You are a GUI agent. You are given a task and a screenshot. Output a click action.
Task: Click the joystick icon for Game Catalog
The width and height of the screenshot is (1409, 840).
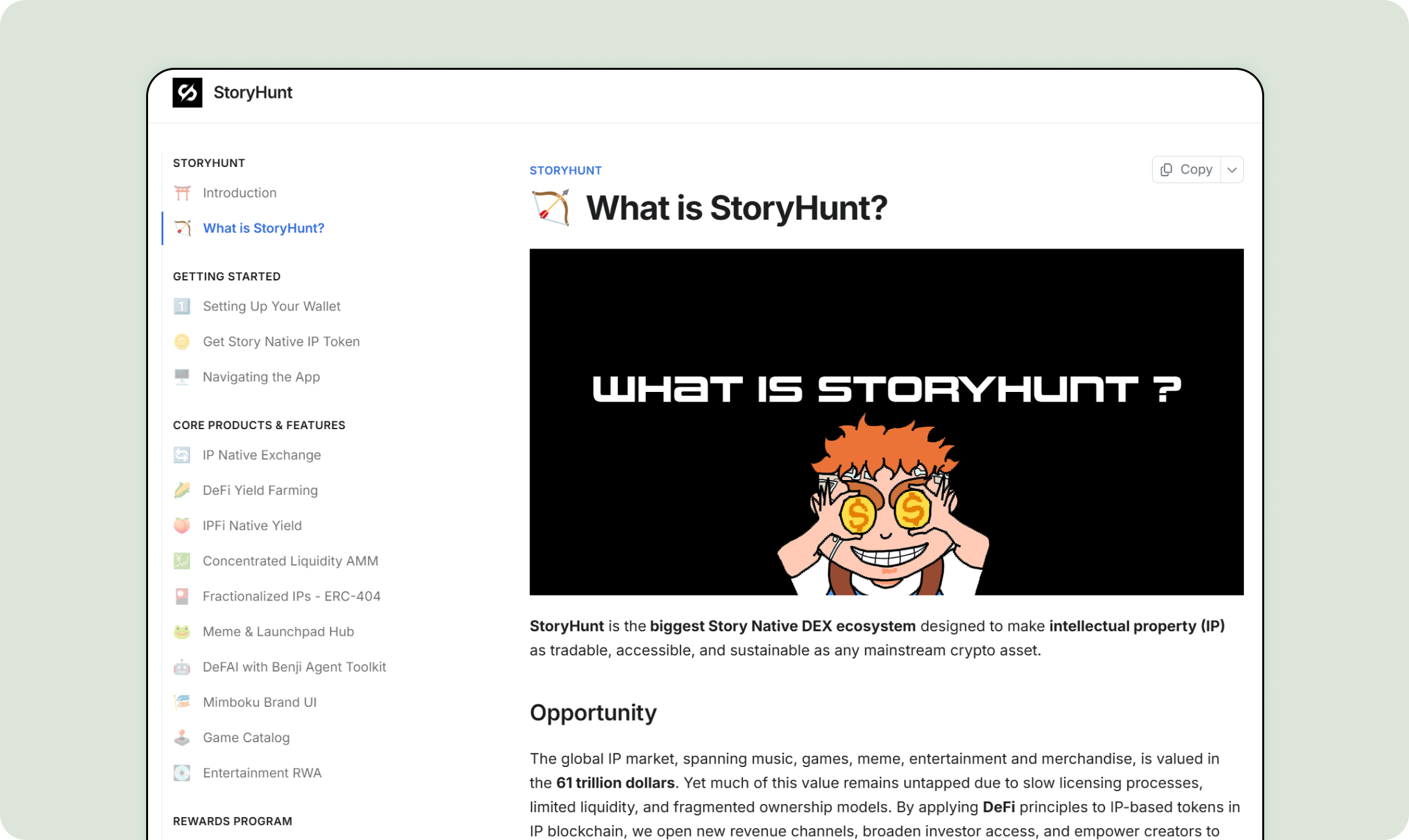click(182, 737)
